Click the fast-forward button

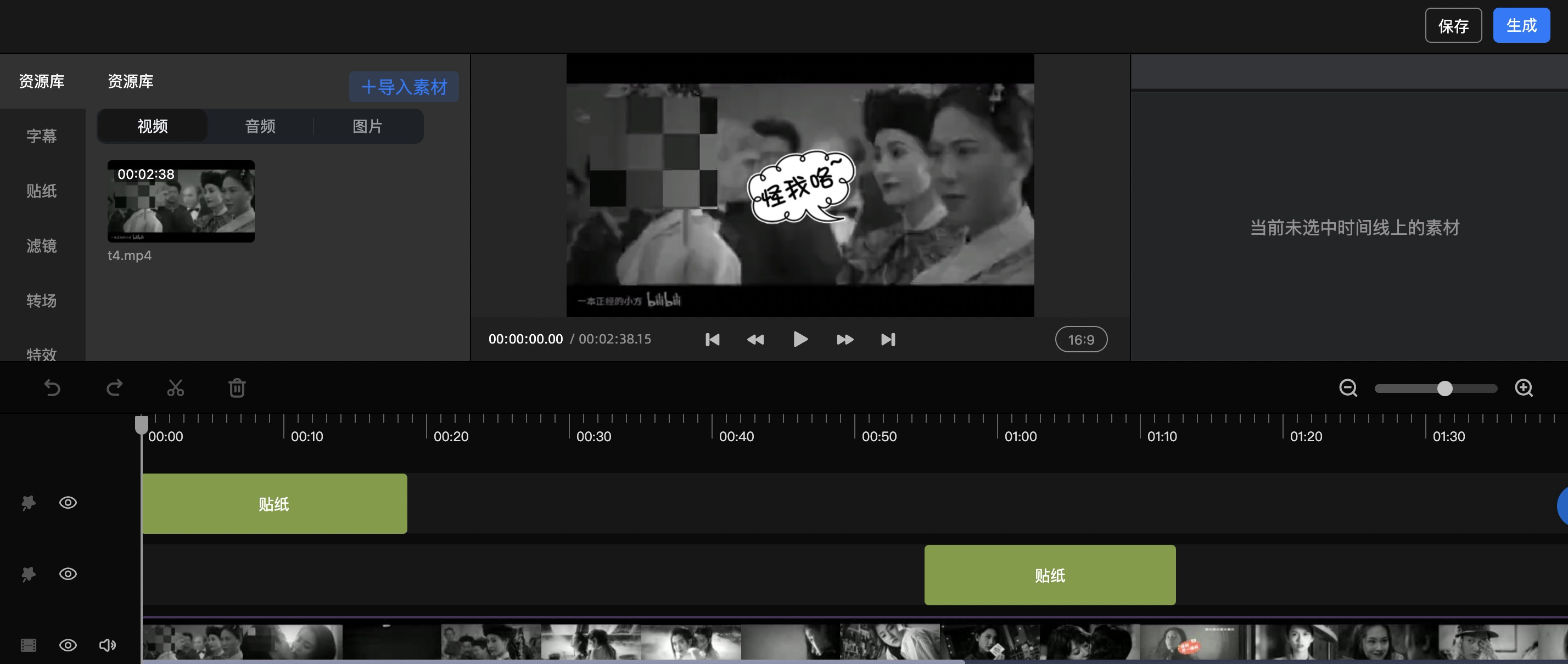[x=845, y=339]
